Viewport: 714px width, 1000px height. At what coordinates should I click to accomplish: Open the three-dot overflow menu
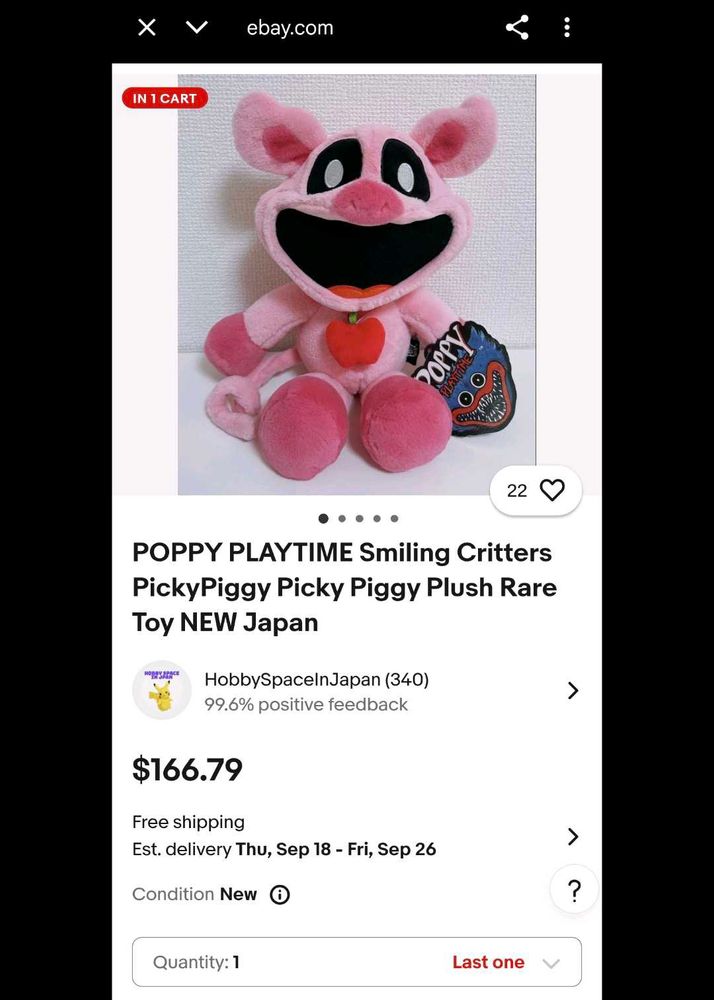point(567,28)
